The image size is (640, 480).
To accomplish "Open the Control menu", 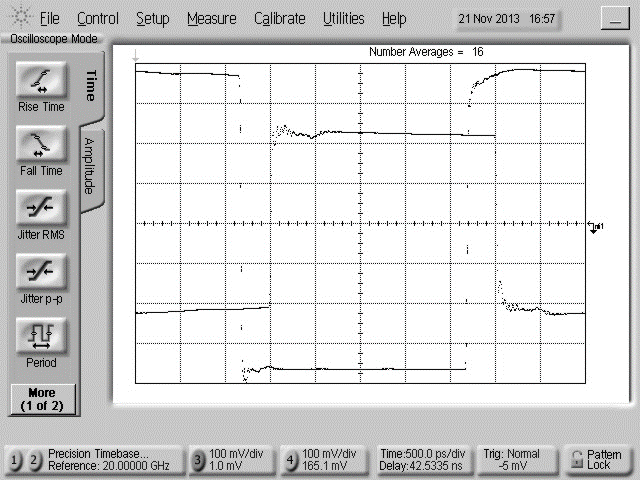I will 98,18.
